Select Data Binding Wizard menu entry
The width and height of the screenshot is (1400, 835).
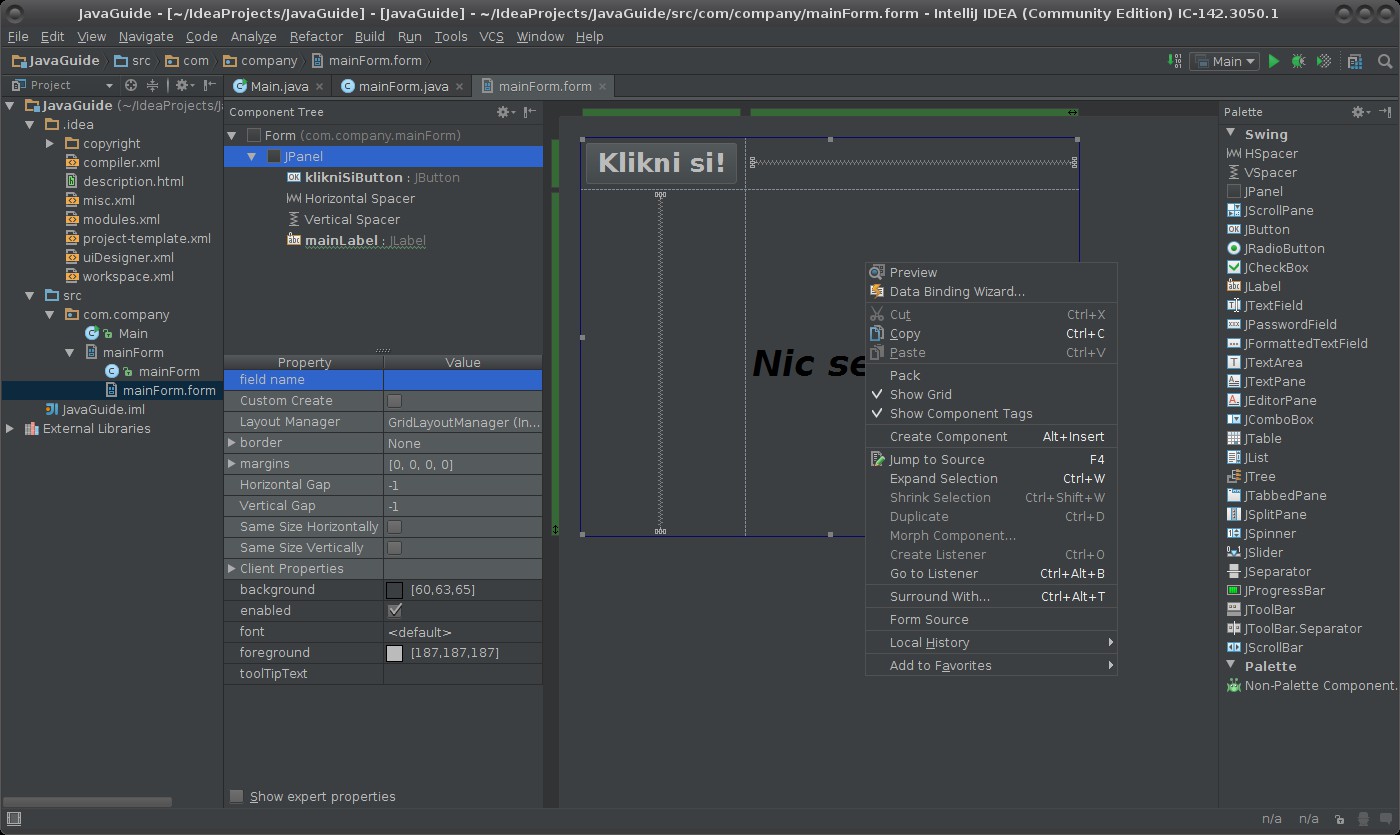[x=956, y=292]
